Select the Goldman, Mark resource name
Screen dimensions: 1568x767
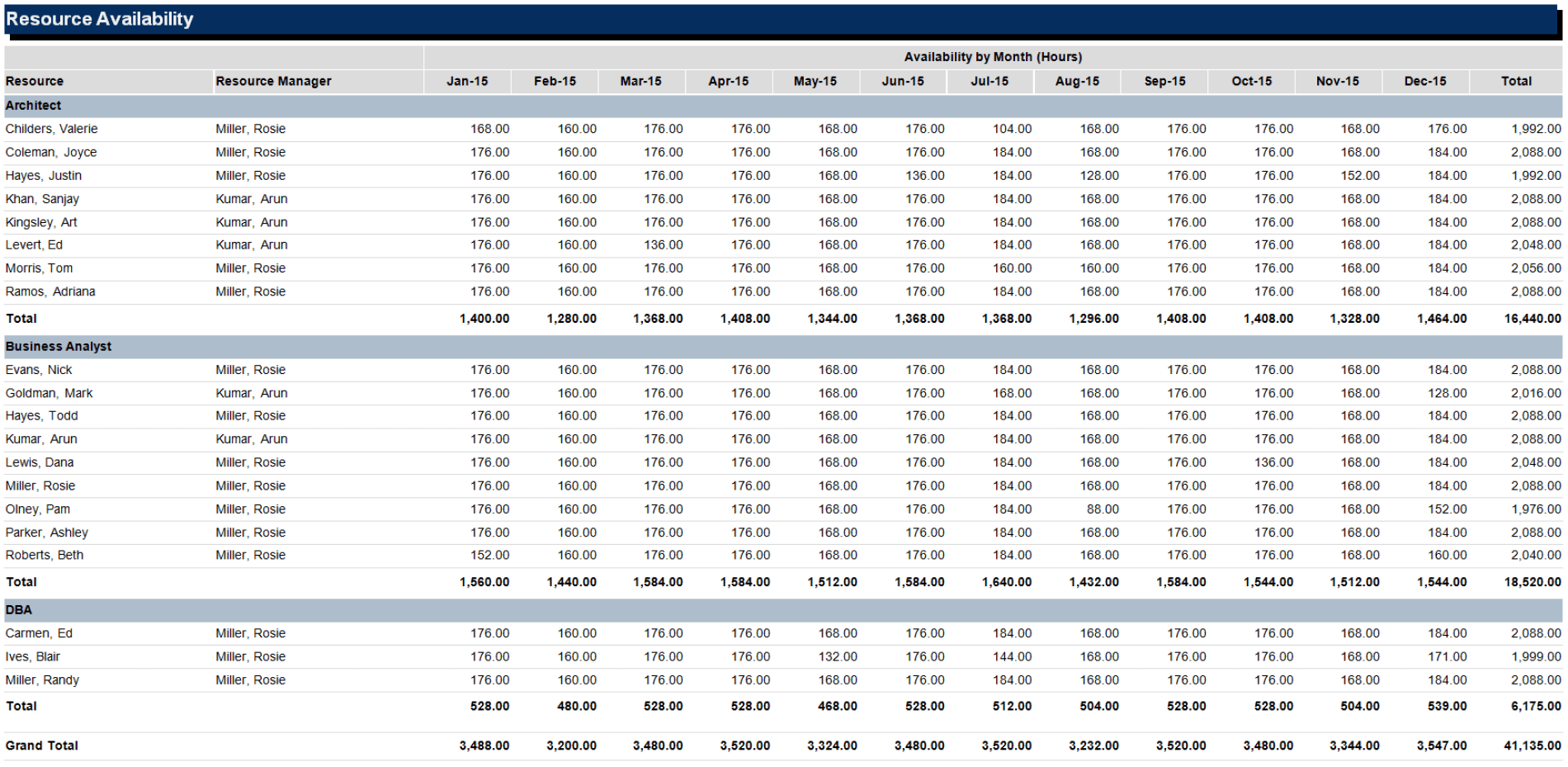[x=49, y=393]
